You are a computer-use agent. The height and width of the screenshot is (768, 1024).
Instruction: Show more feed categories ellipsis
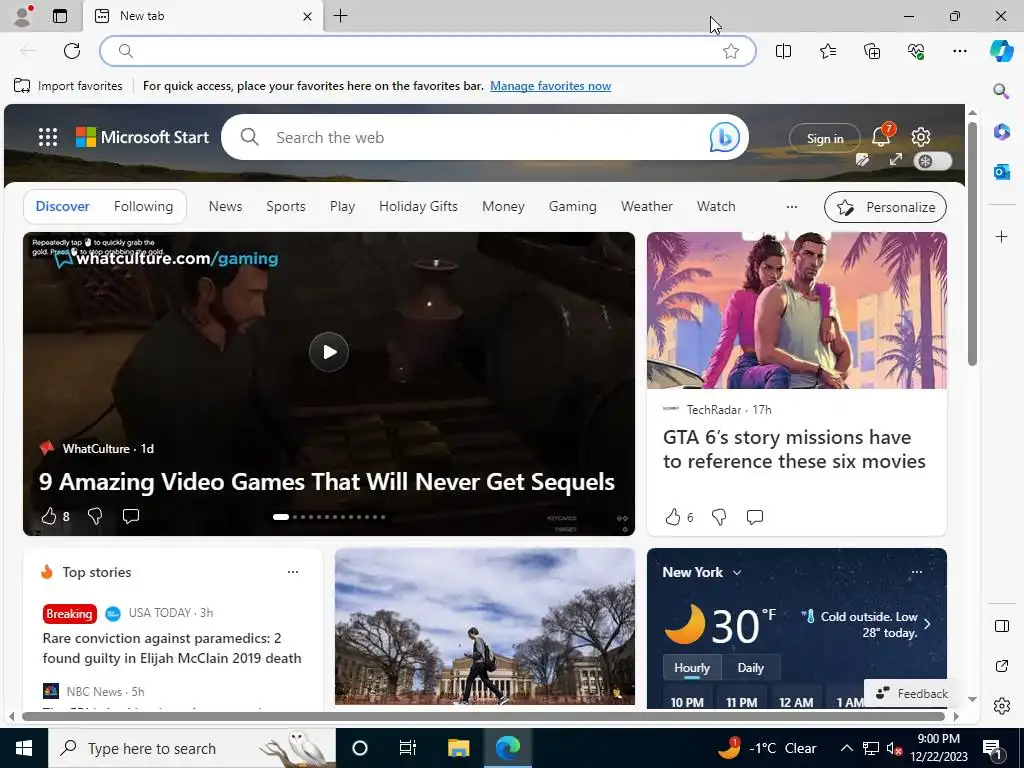tap(792, 206)
